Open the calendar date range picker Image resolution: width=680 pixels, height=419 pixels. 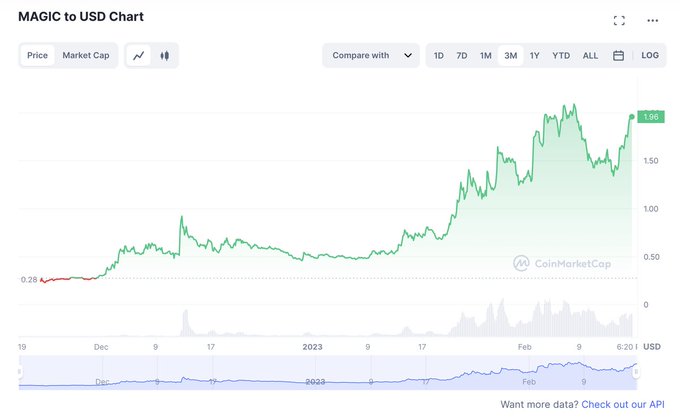(x=618, y=56)
